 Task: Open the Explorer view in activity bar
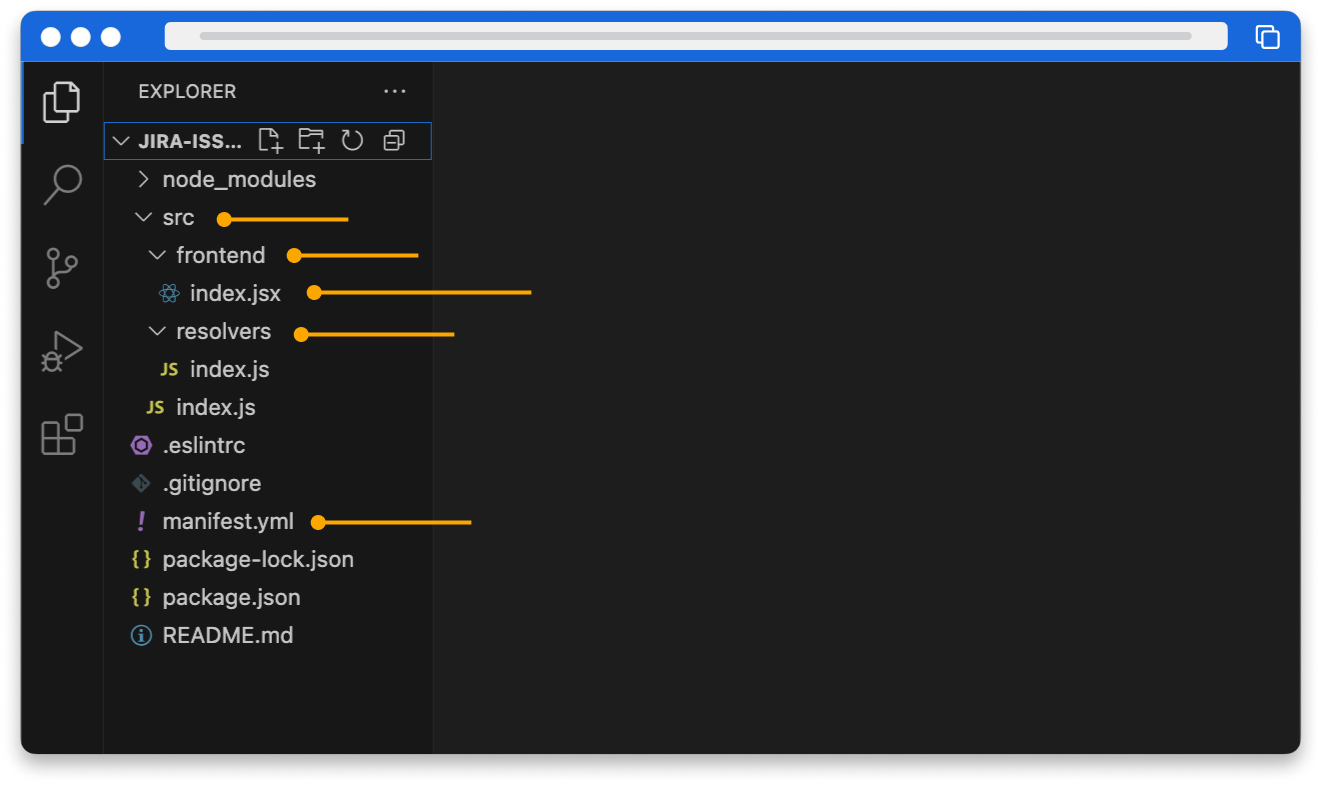[x=62, y=102]
